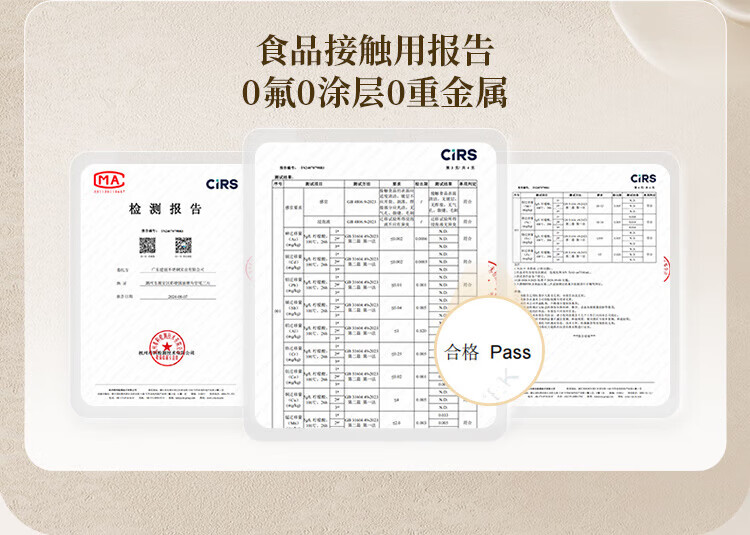Click the CIRS logo on the right report
The image size is (750, 535).
643,178
